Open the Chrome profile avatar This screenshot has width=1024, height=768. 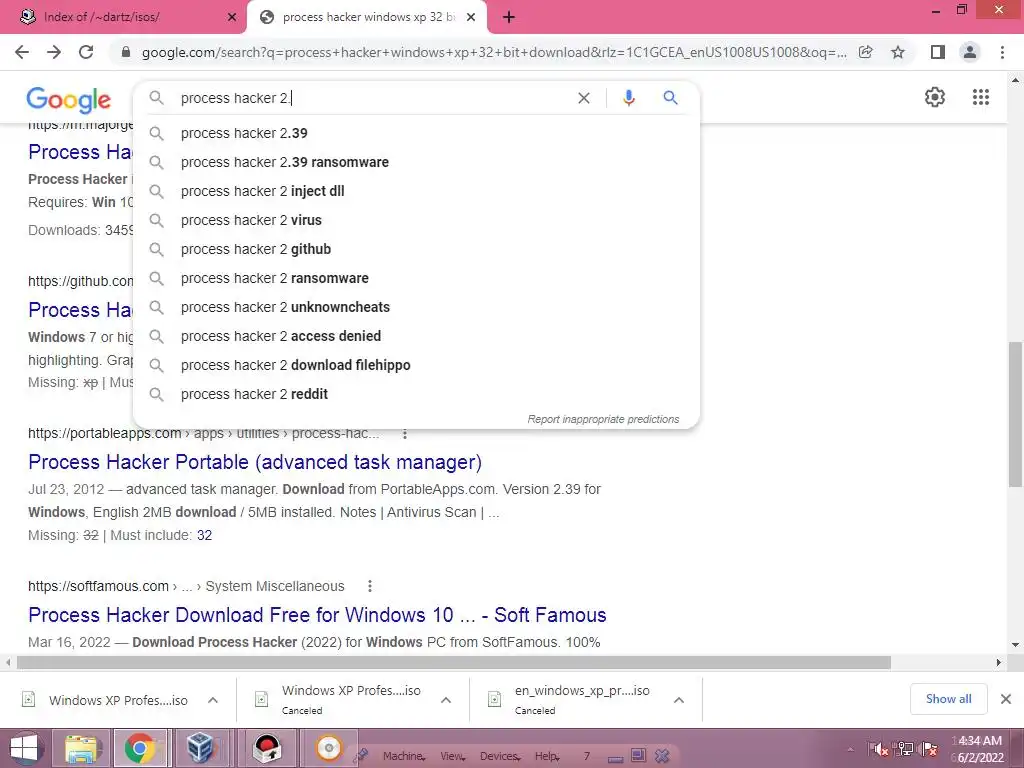970,52
